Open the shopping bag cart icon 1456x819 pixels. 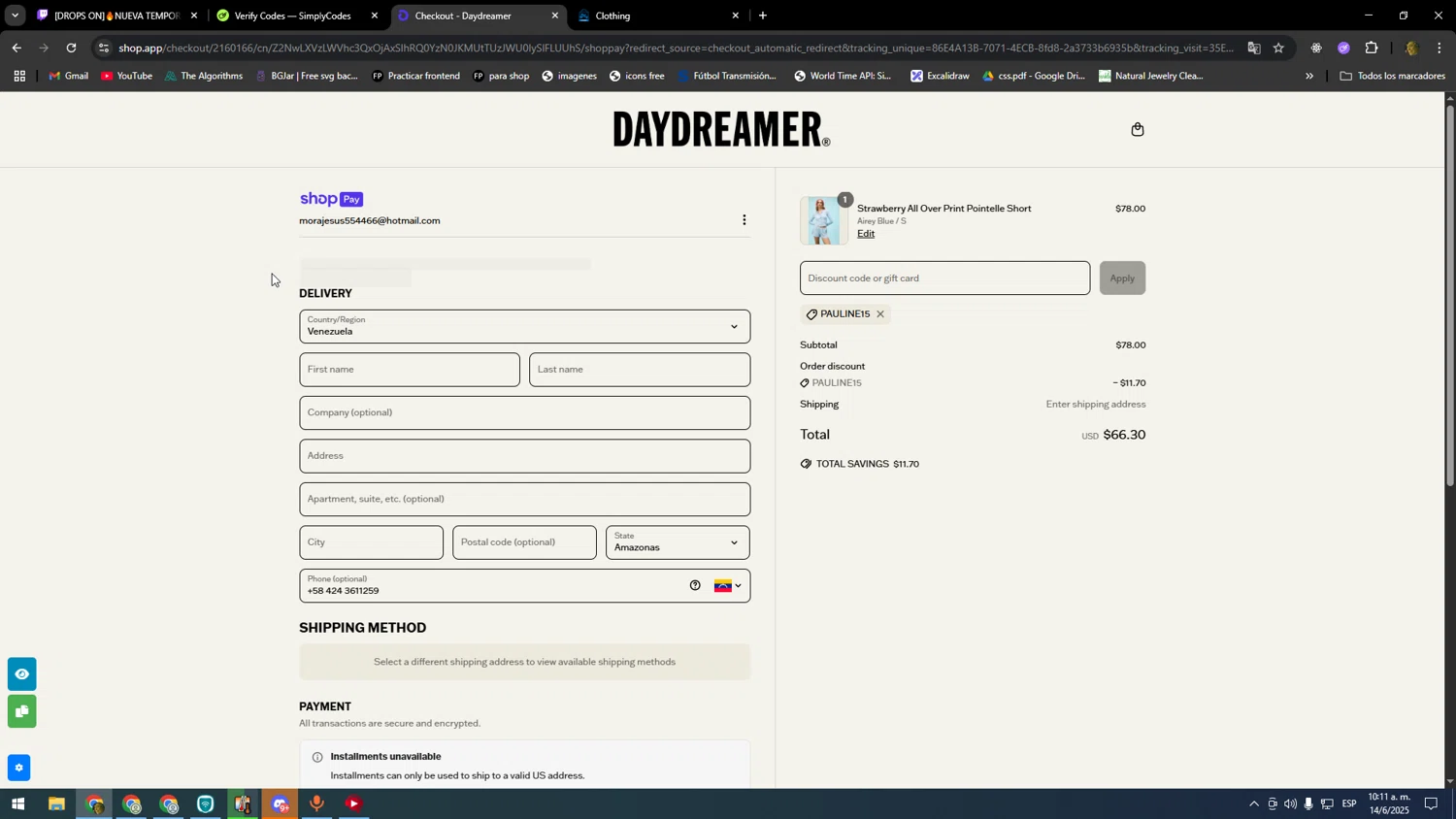[1138, 129]
